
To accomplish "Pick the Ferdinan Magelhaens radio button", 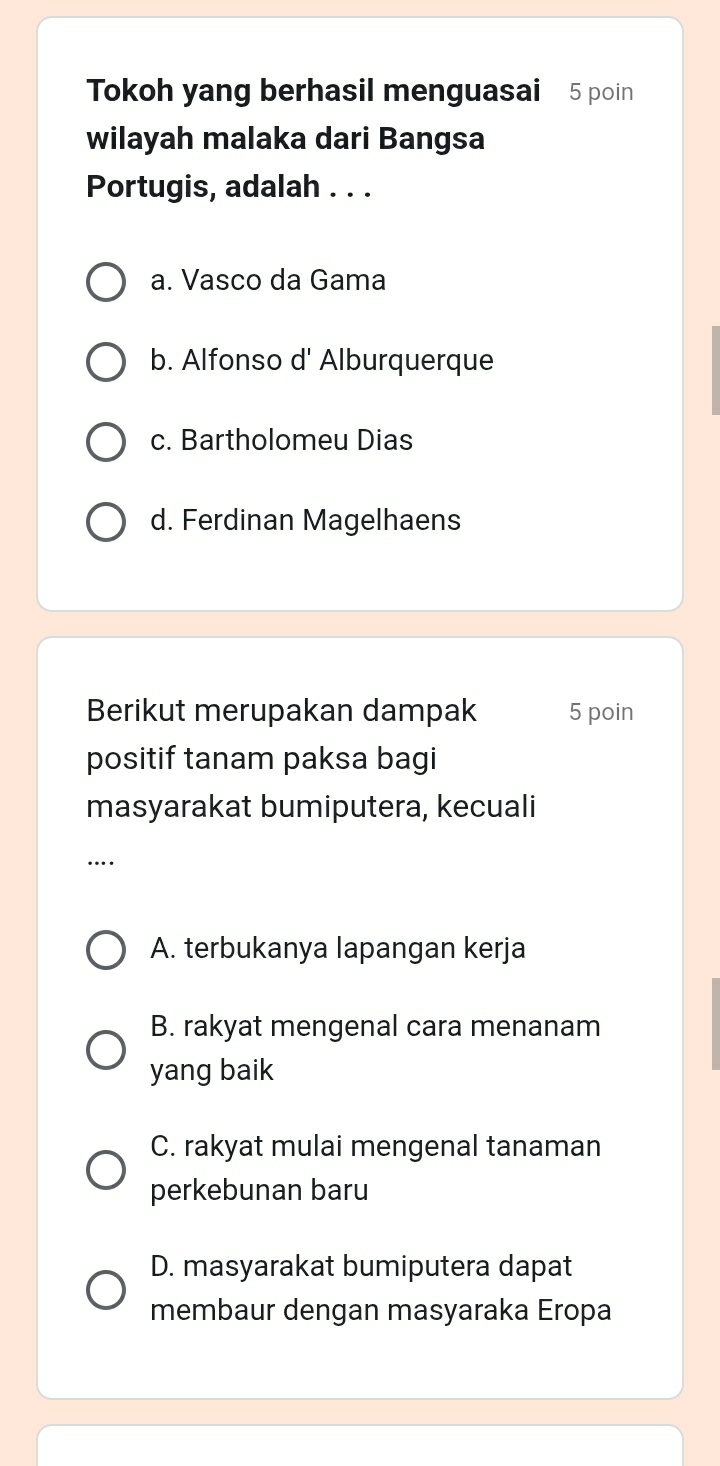I will [x=106, y=522].
